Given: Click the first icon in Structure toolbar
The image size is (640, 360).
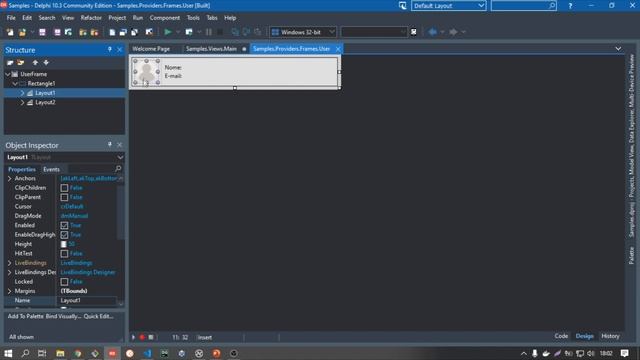Looking at the screenshot, I should click(10, 62).
